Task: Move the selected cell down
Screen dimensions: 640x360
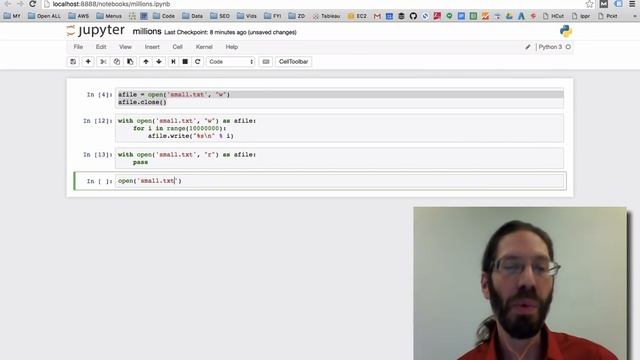Action: [x=159, y=62]
